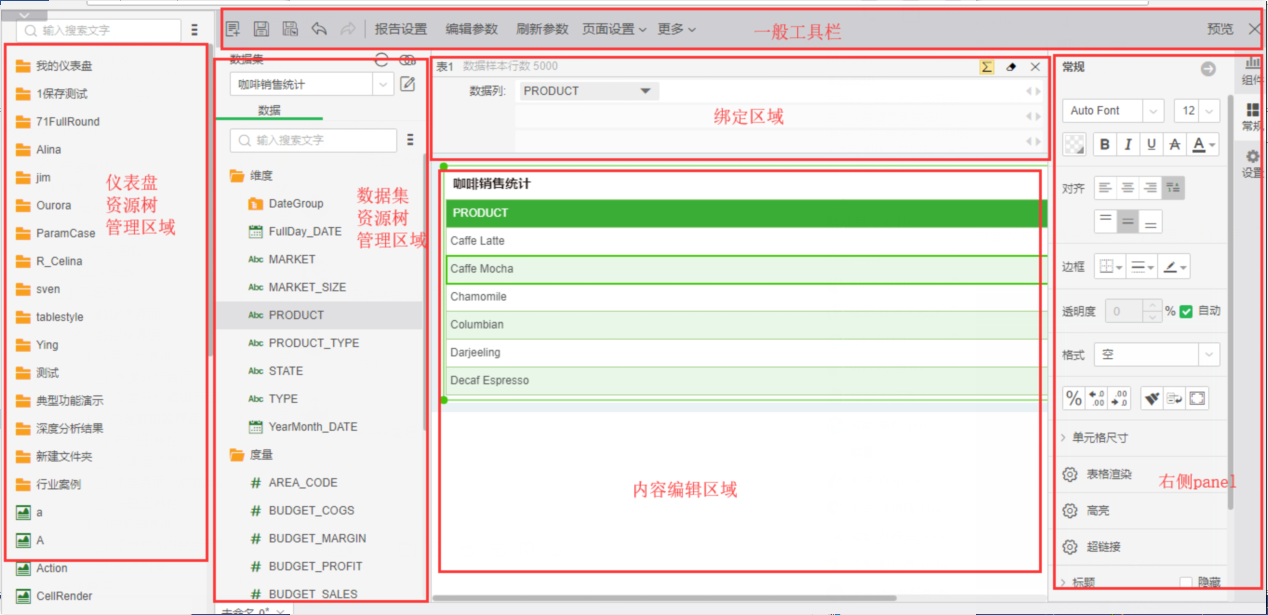Select center horizontal alignment
Image resolution: width=1268 pixels, height=615 pixels.
1127,187
